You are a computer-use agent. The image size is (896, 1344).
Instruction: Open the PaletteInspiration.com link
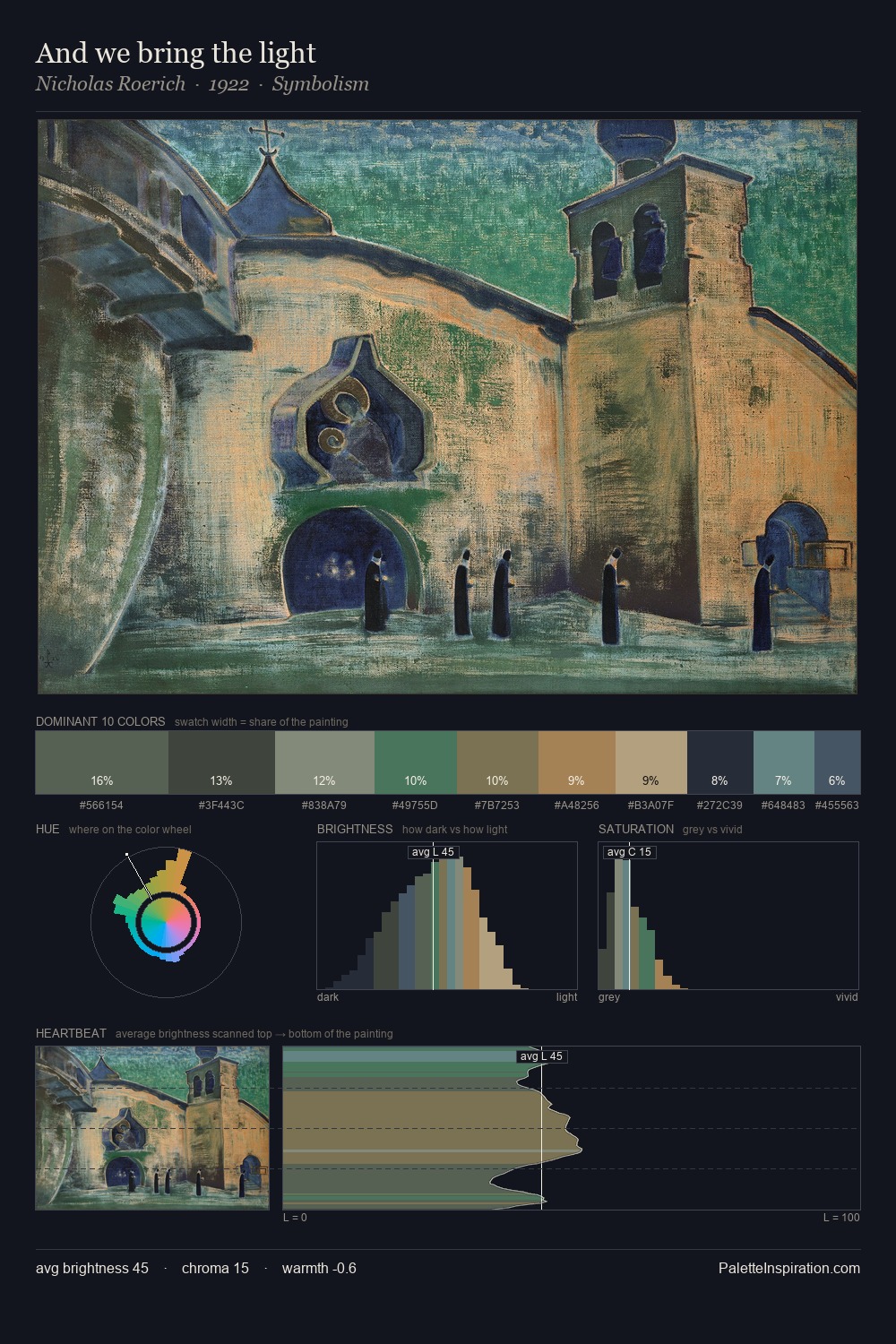tap(789, 1268)
